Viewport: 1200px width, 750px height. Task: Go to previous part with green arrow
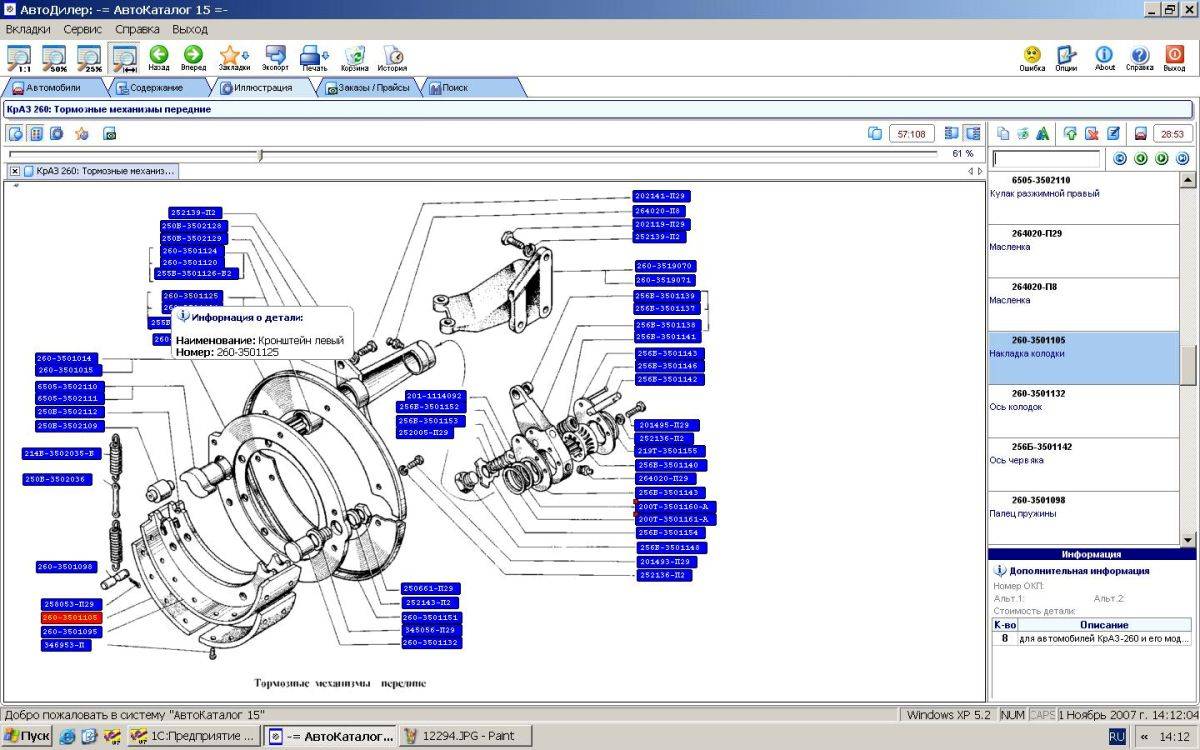[1141, 158]
